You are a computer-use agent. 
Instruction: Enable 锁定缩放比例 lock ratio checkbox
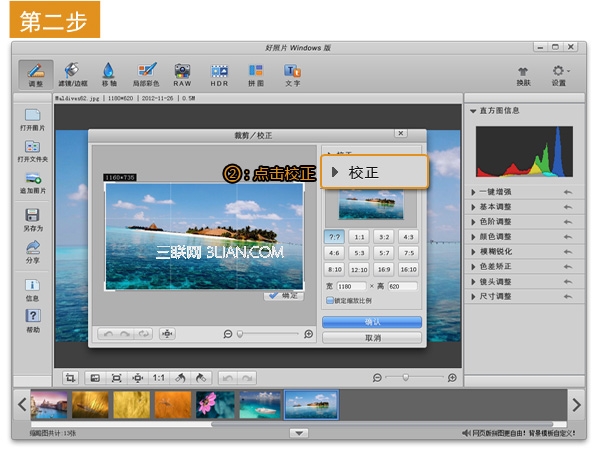(x=329, y=300)
